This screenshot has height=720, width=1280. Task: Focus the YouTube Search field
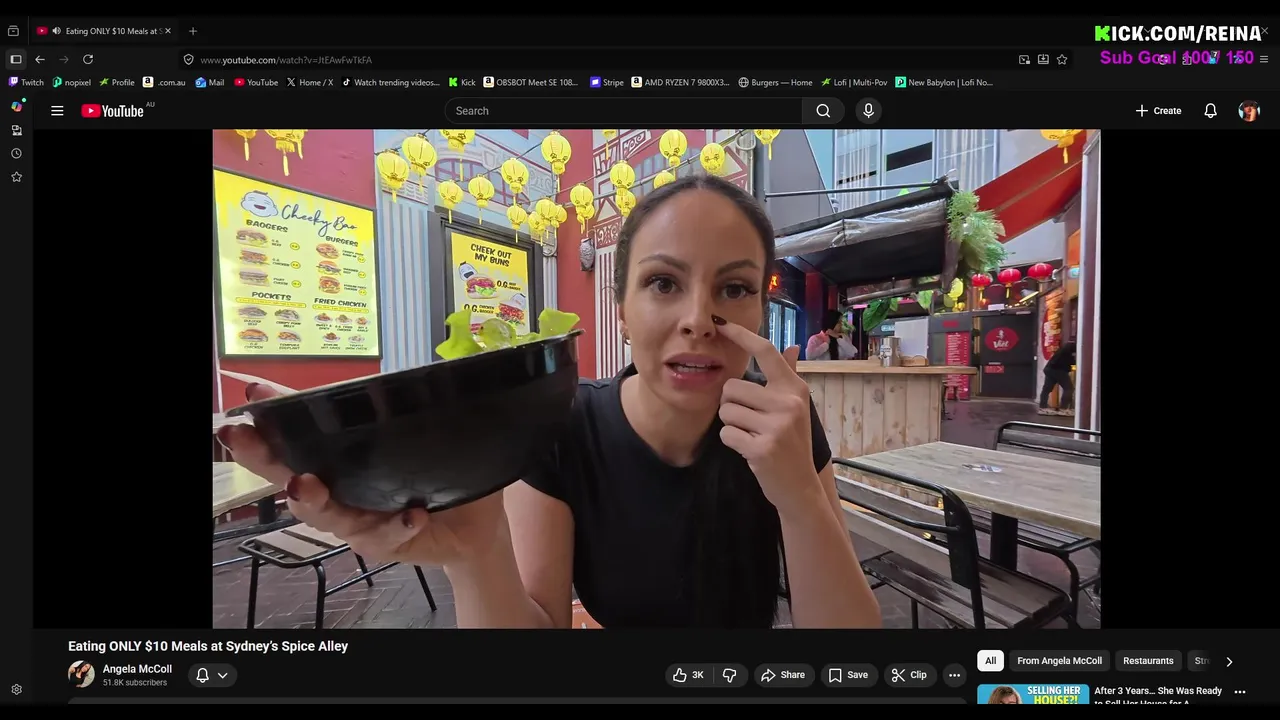pyautogui.click(x=623, y=111)
